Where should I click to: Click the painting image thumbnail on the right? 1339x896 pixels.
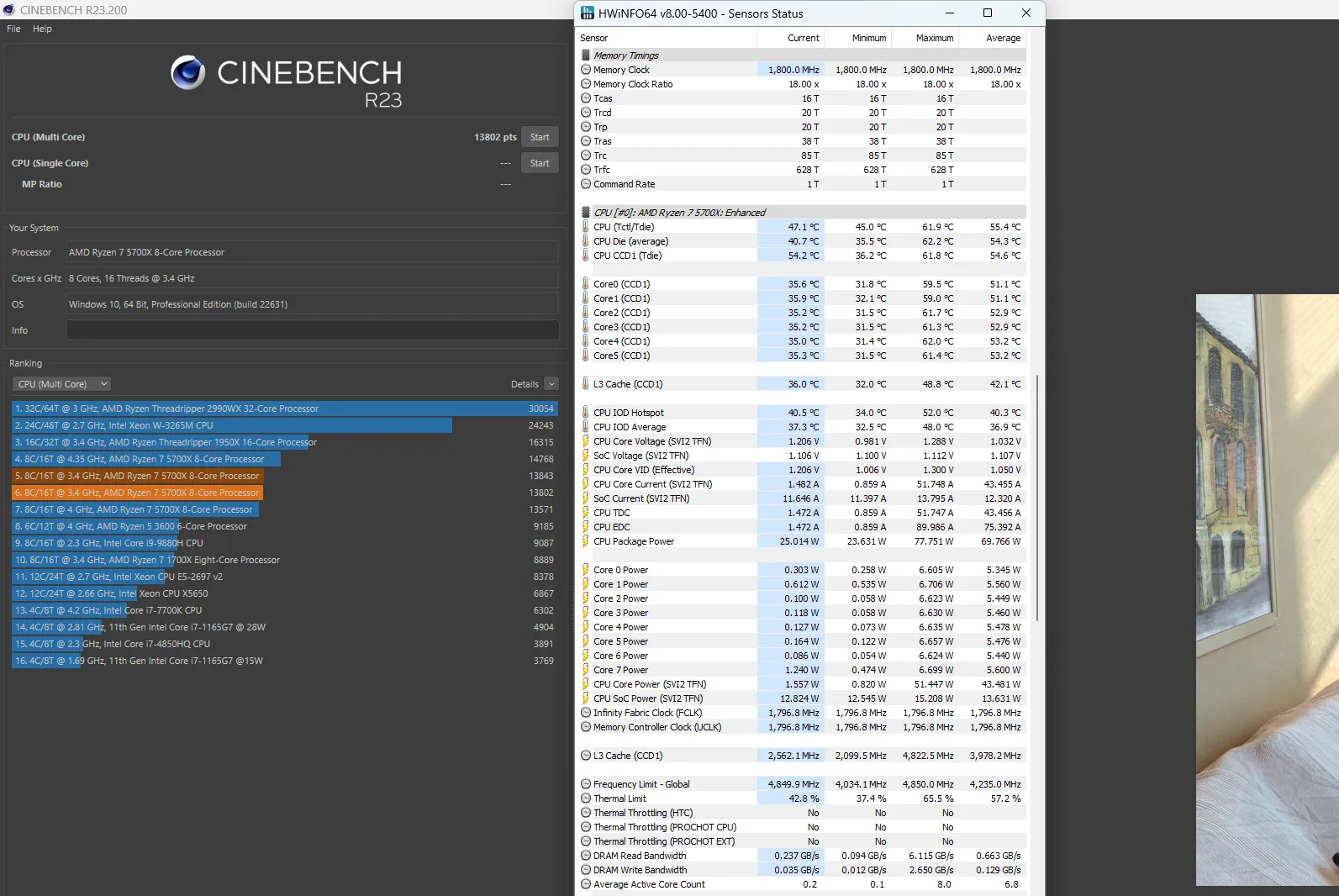coord(1267,590)
